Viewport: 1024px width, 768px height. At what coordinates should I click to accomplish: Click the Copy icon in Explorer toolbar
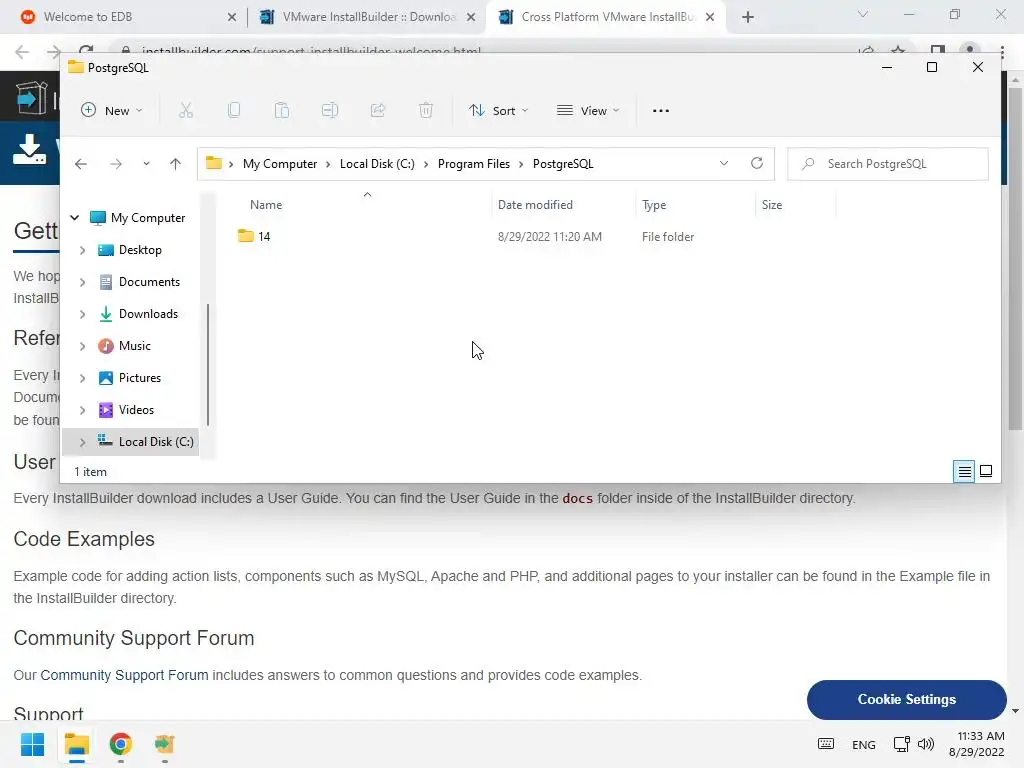(x=234, y=110)
